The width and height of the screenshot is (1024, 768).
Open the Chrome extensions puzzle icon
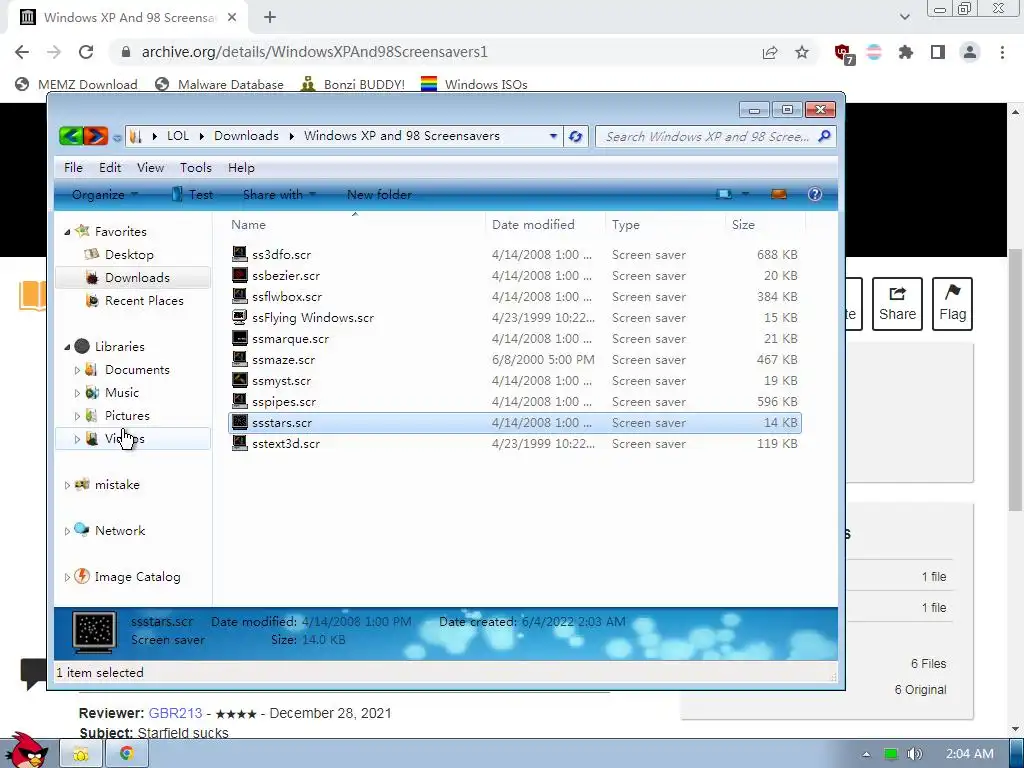click(x=906, y=52)
